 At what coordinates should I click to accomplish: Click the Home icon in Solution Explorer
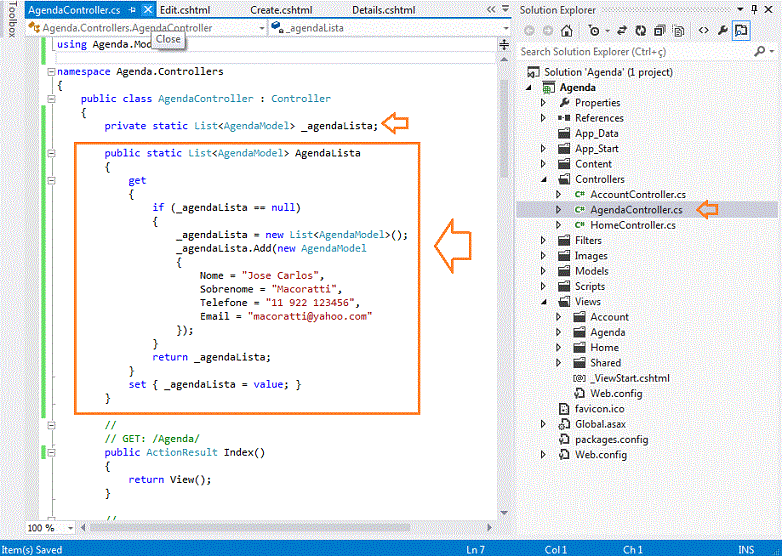tap(567, 31)
